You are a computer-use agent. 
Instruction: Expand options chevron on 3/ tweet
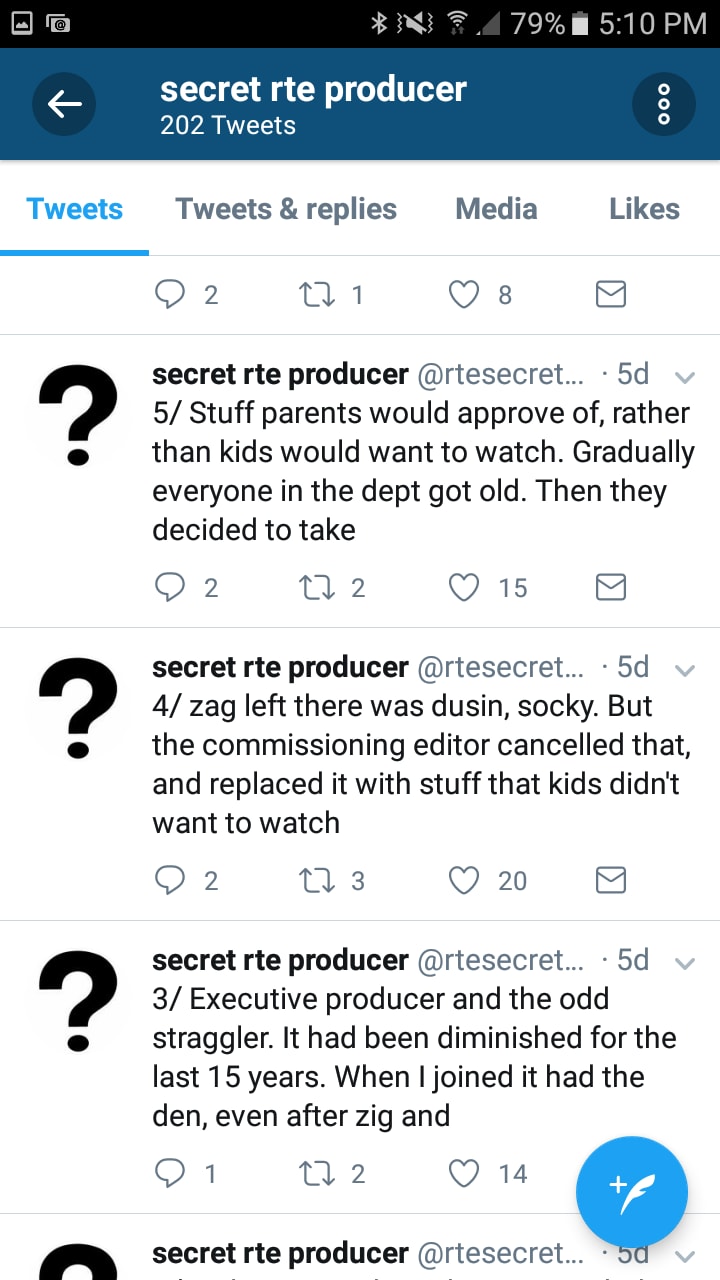685,963
